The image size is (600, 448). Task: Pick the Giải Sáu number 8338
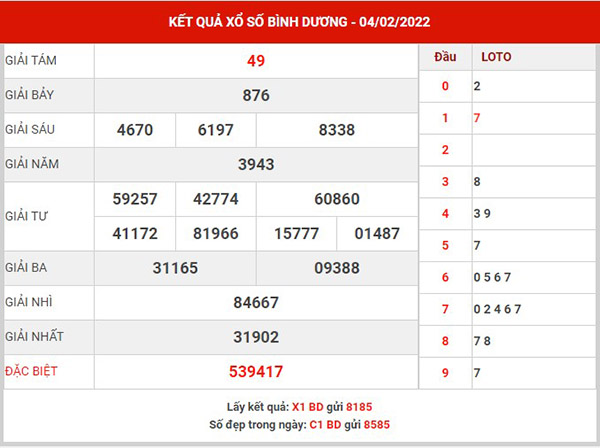click(x=337, y=130)
